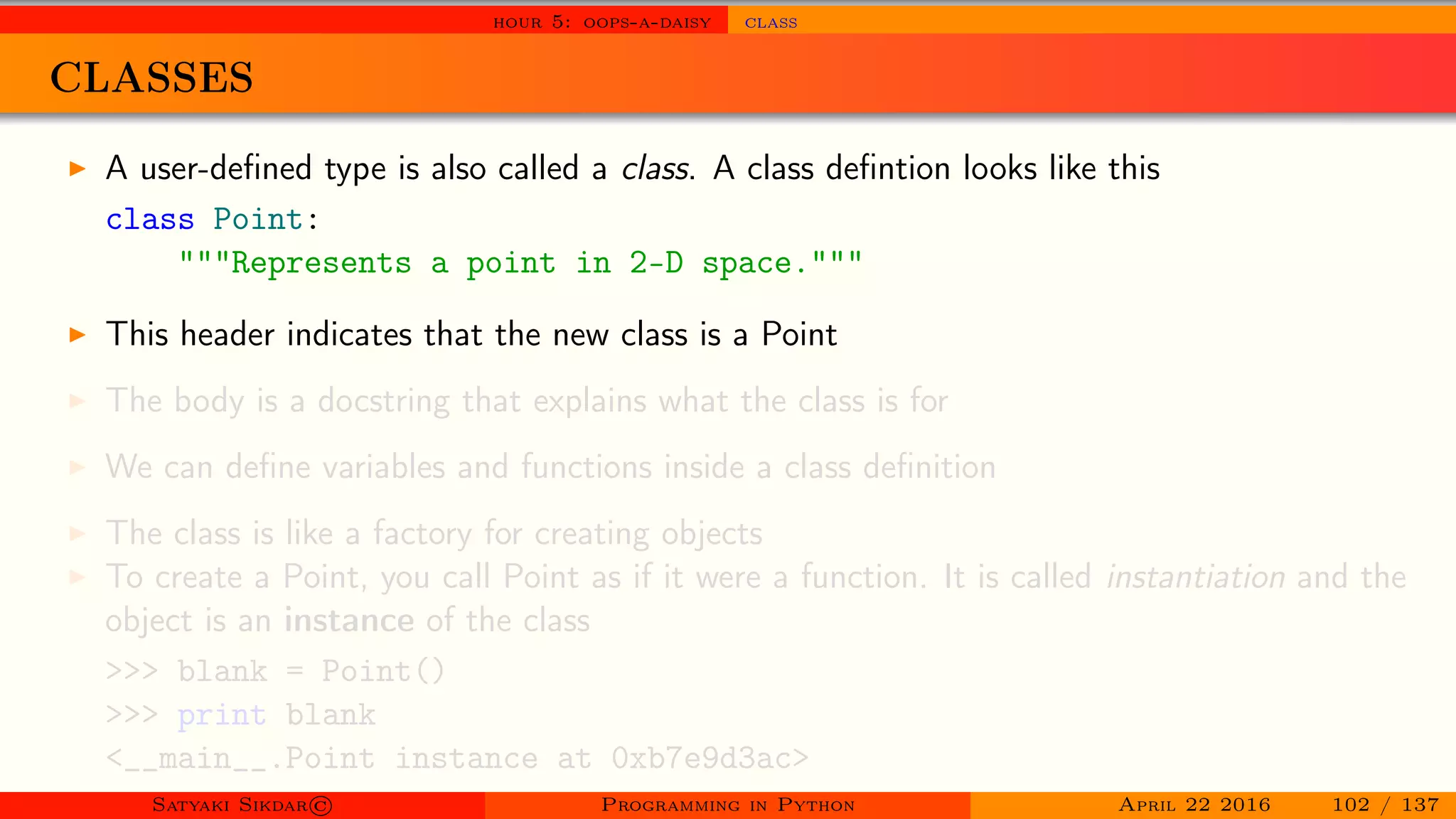
Task: Click the '102 / 137' slide counter
Action: pyautogui.click(x=1386, y=805)
